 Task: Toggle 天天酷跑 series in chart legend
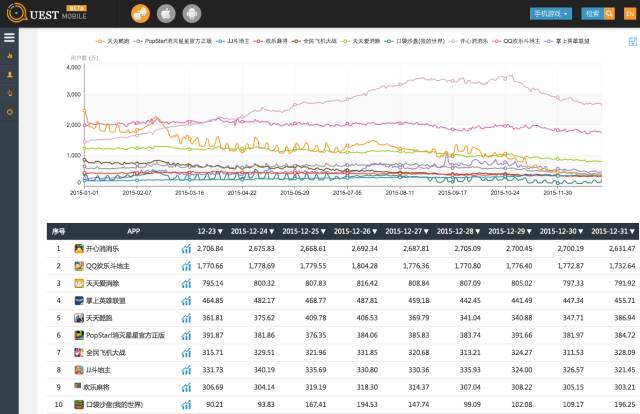[x=113, y=41]
